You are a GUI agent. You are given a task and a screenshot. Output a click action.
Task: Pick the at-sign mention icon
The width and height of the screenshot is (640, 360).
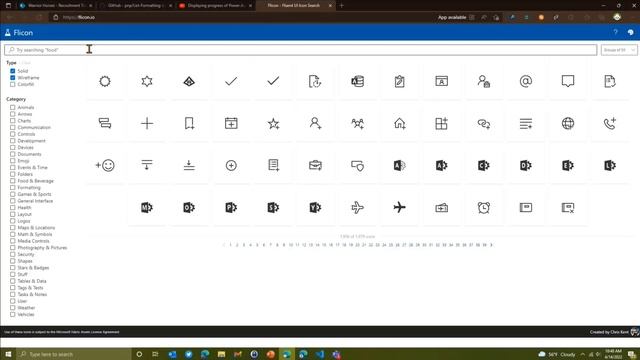526,81
